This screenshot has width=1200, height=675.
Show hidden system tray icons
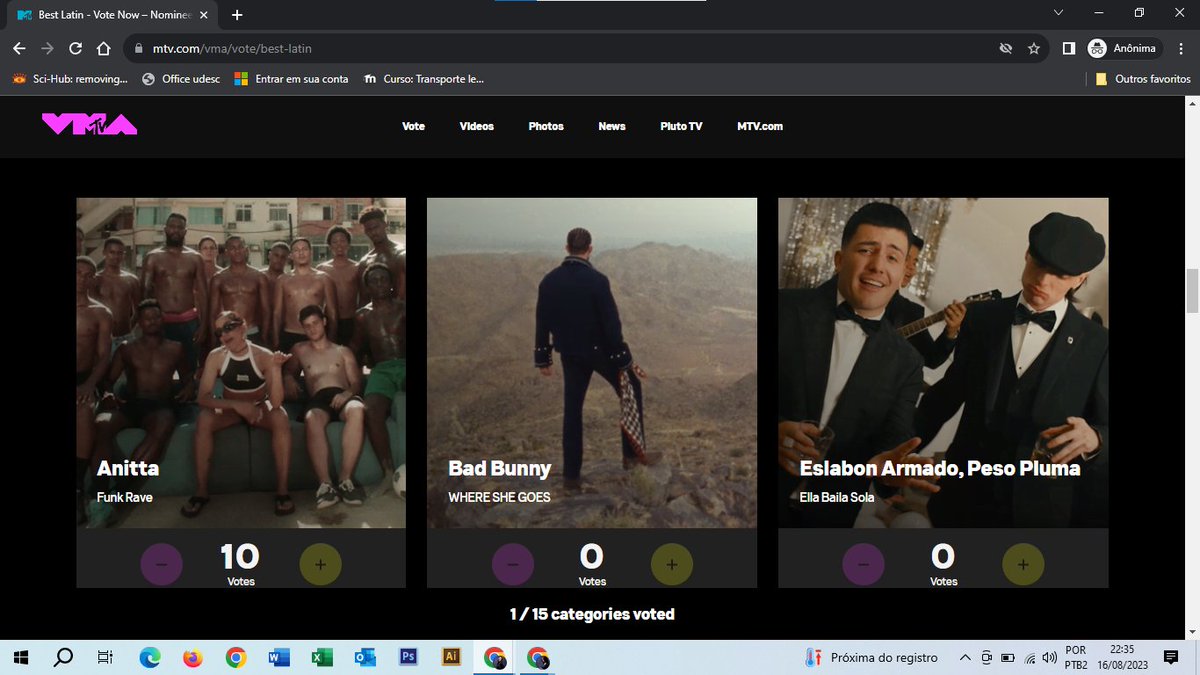pyautogui.click(x=965, y=657)
